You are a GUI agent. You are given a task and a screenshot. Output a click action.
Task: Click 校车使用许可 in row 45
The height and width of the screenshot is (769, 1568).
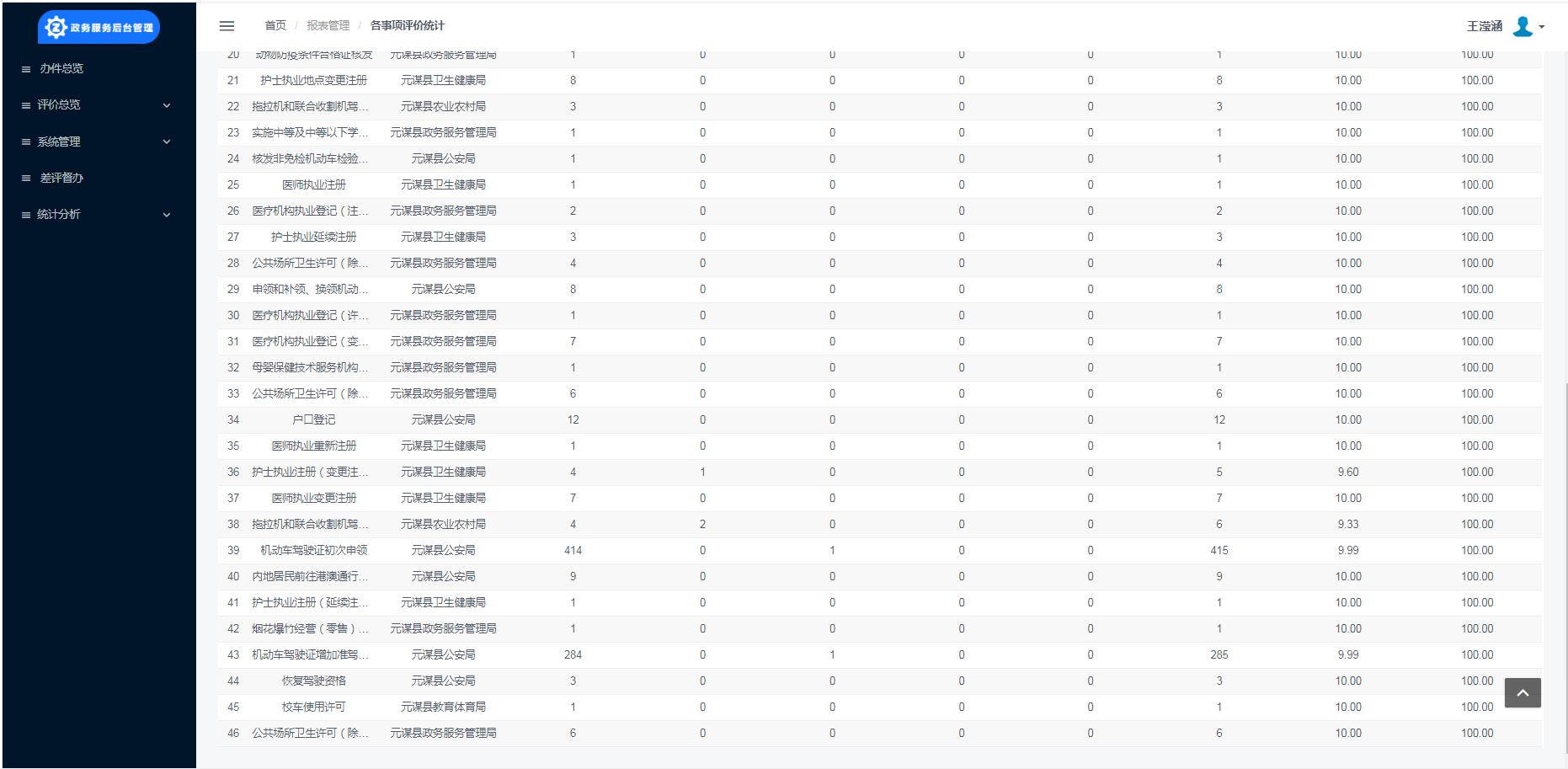[x=314, y=708]
